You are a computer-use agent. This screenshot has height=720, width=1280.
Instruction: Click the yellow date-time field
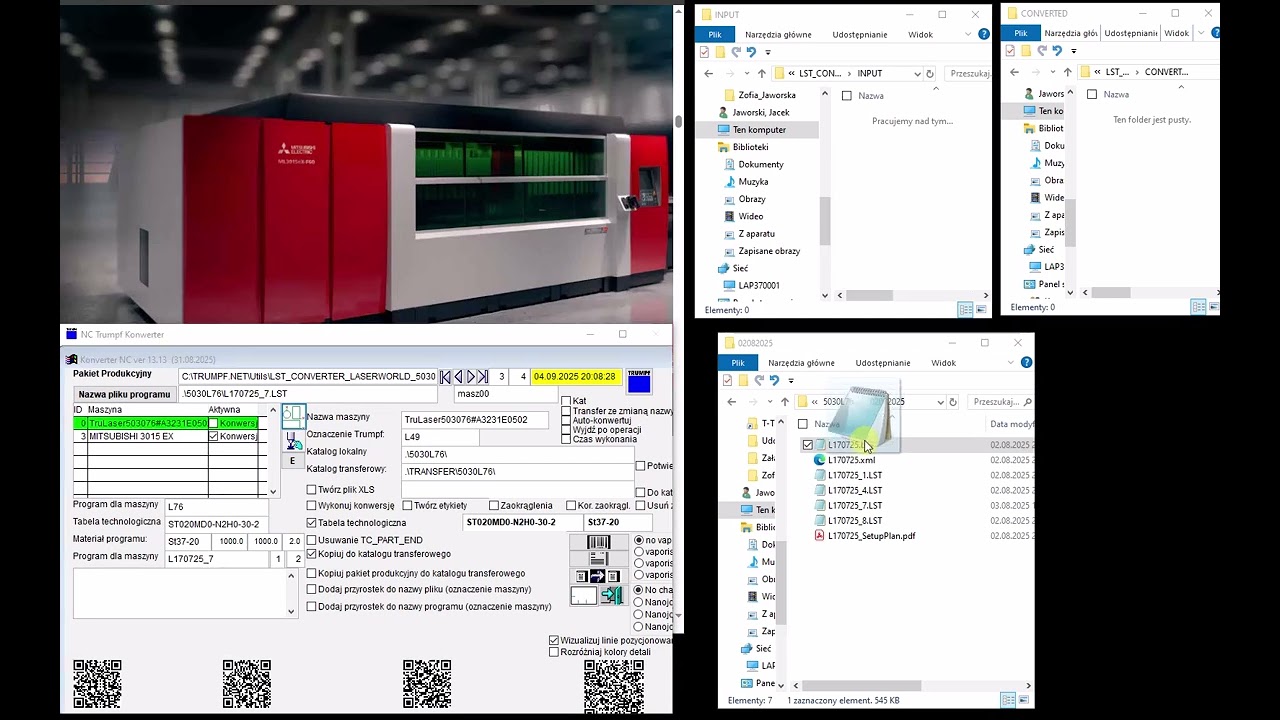575,377
